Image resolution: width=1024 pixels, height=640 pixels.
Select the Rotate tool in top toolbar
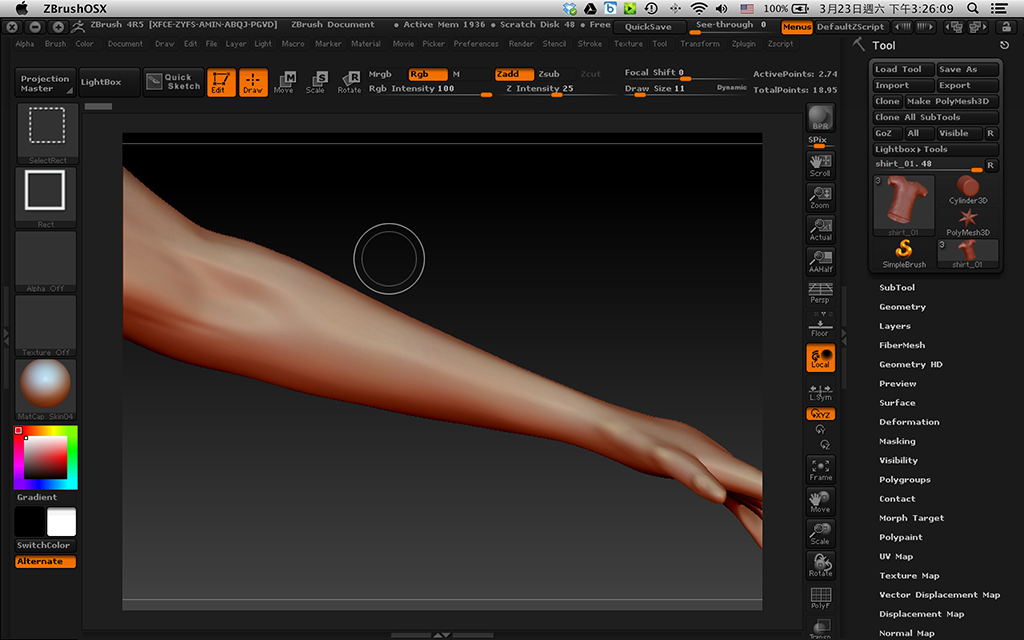coord(349,82)
